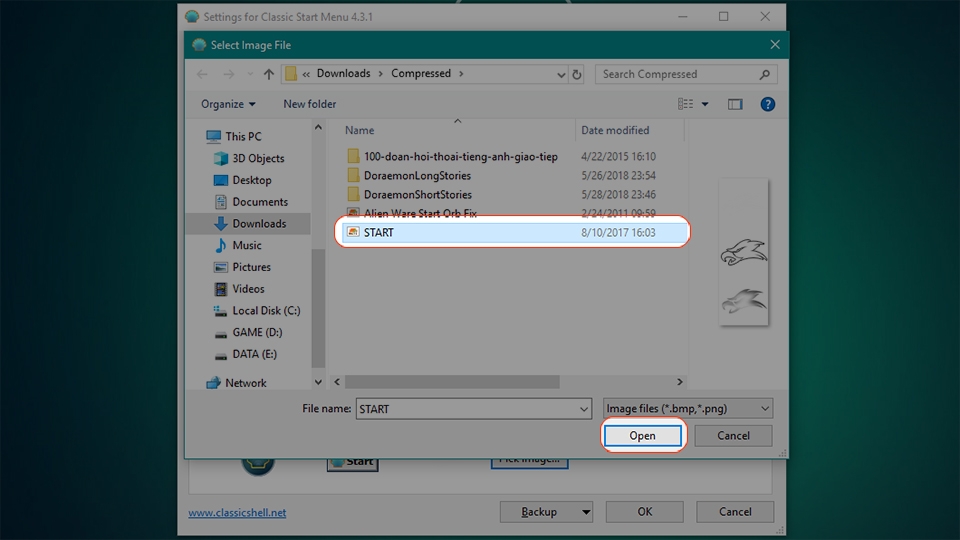Create a New folder
The width and height of the screenshot is (960, 540).
[x=309, y=104]
